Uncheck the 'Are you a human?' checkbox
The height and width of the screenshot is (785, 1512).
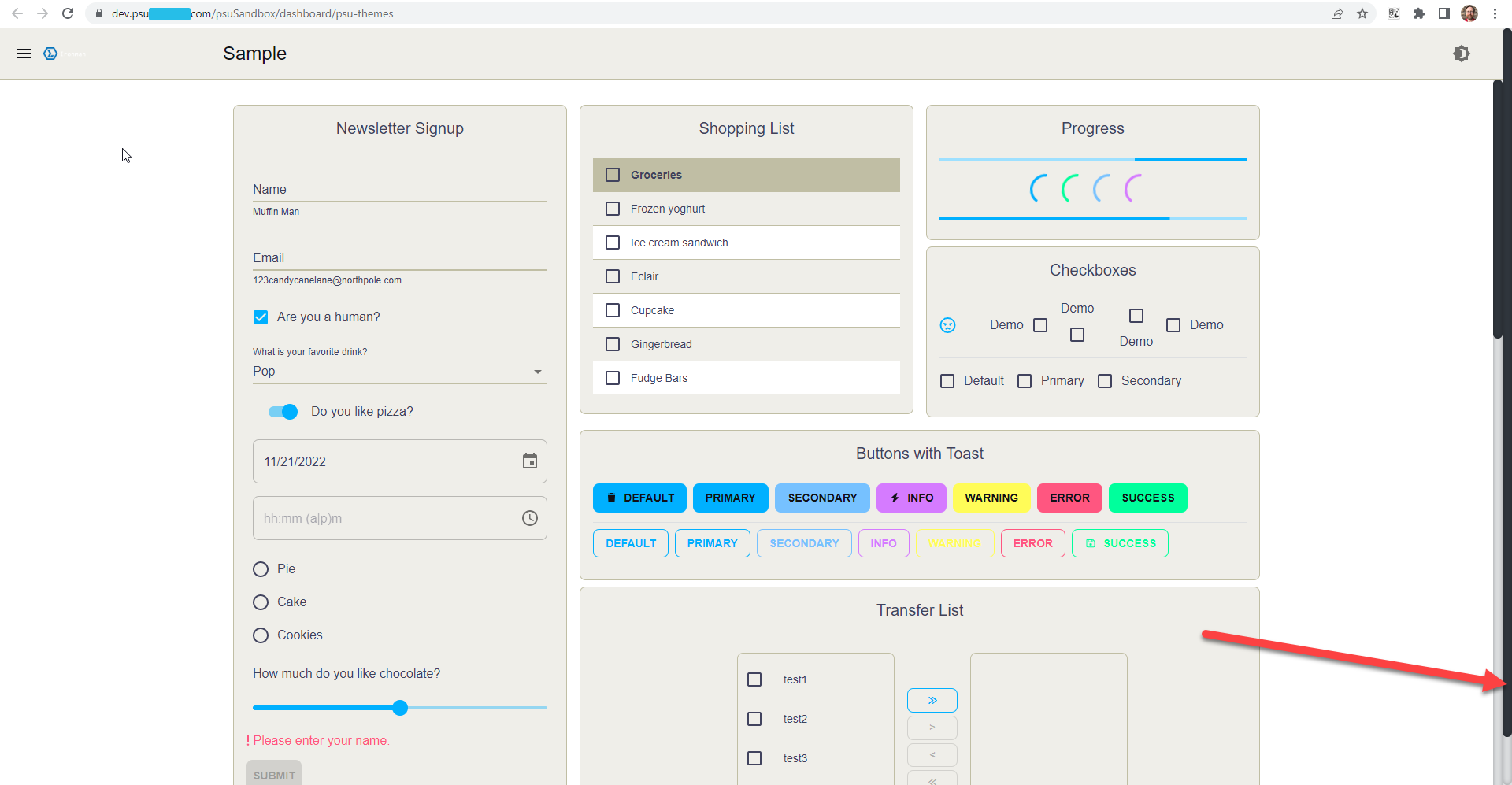261,317
